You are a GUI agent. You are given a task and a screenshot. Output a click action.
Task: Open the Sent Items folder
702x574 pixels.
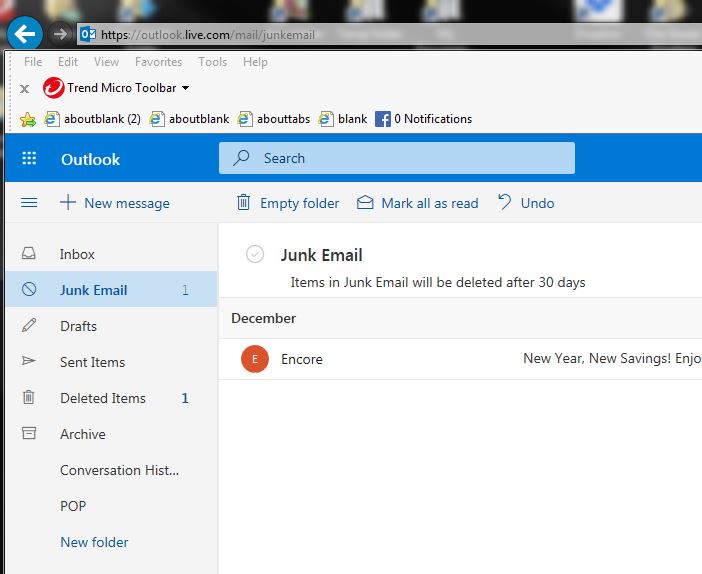111,362
